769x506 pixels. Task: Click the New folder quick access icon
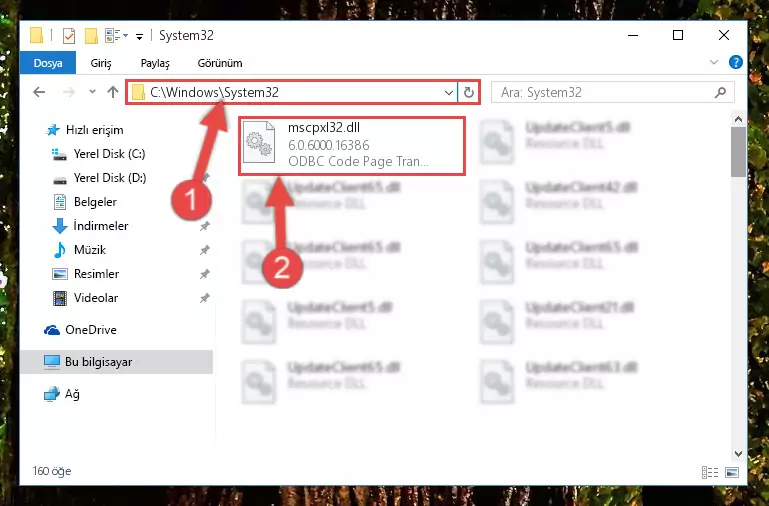coord(91,36)
